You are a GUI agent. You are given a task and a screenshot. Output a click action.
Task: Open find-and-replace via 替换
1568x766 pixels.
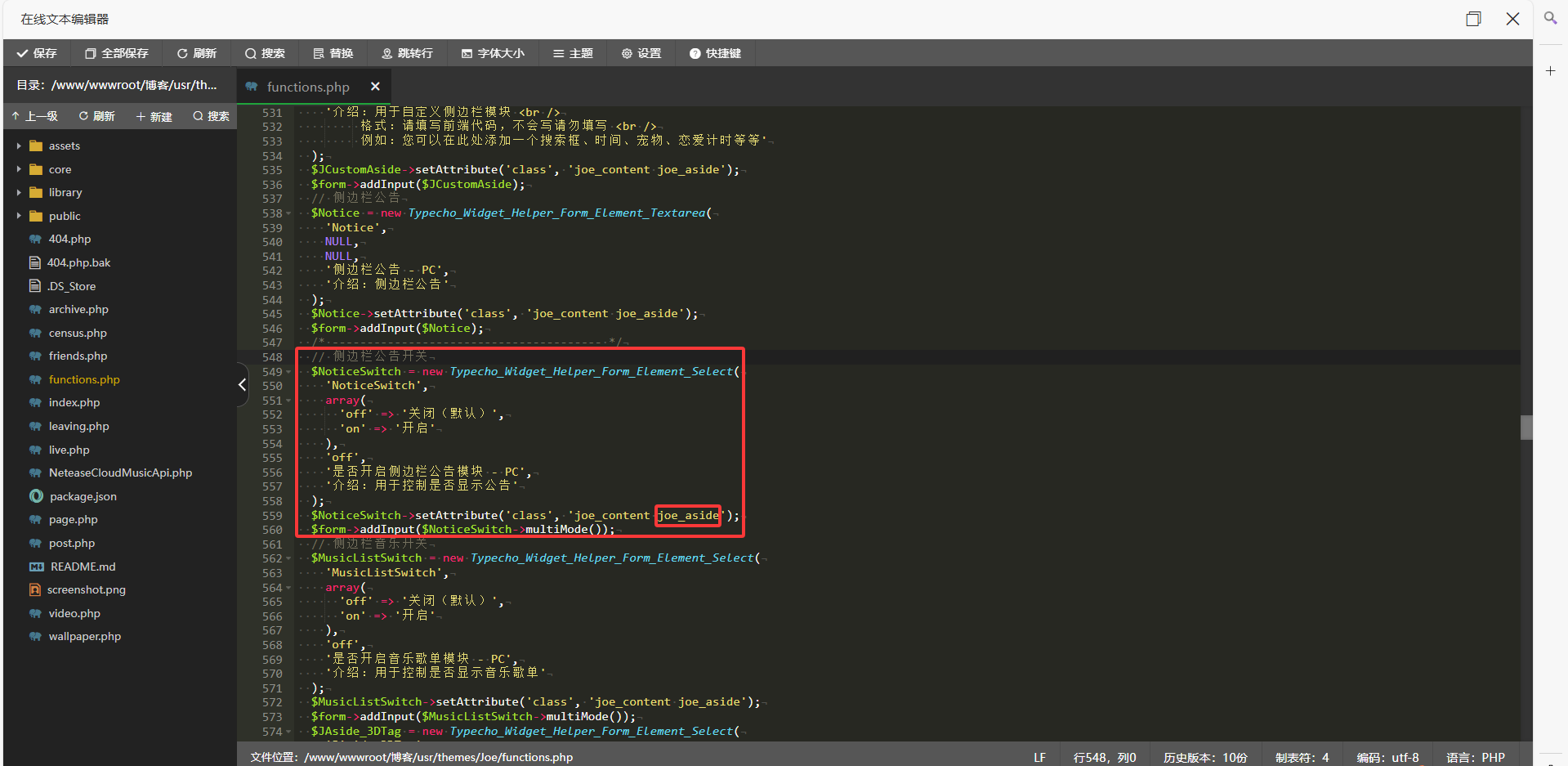(x=333, y=53)
